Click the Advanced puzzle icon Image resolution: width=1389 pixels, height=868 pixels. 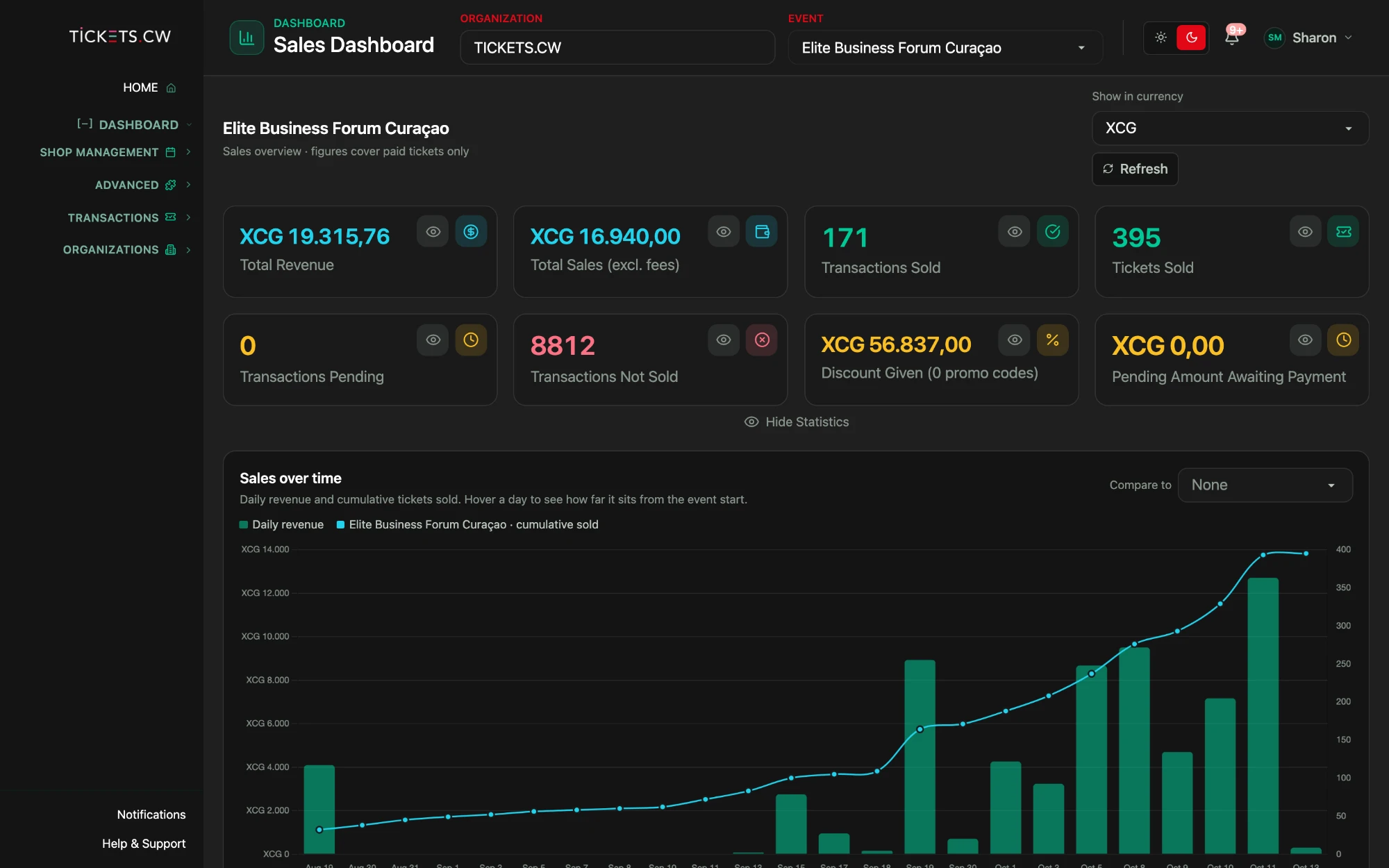click(170, 185)
